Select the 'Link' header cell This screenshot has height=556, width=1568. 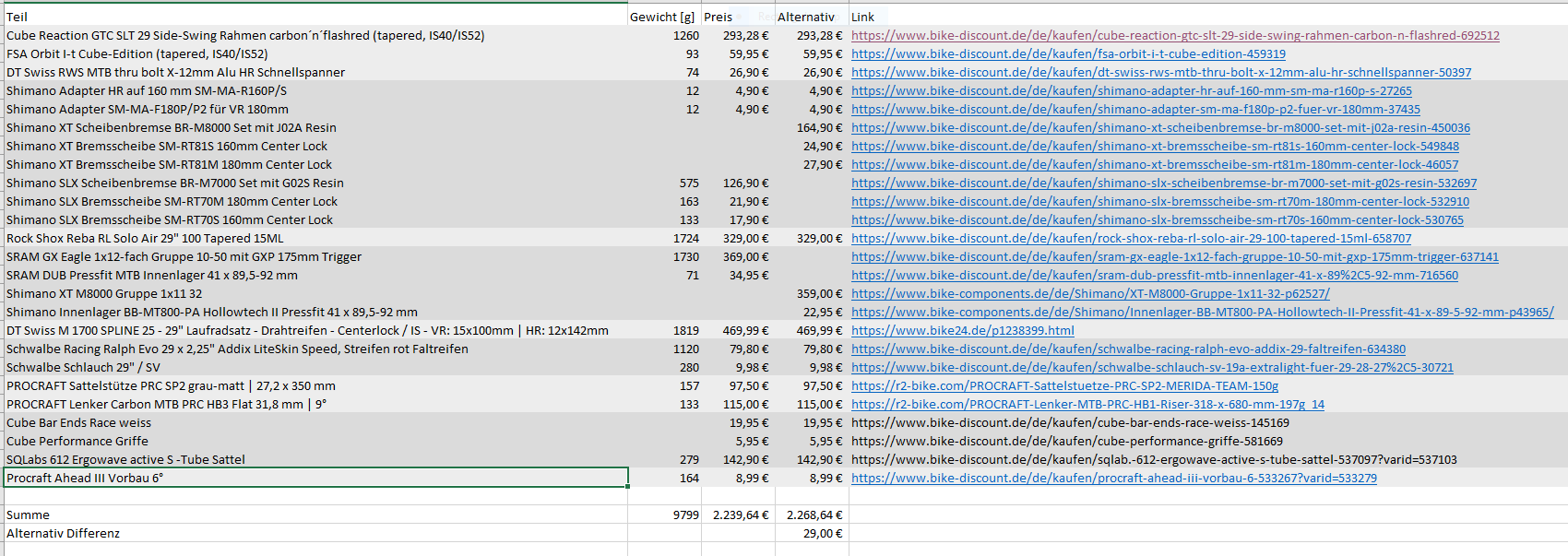(x=1208, y=17)
